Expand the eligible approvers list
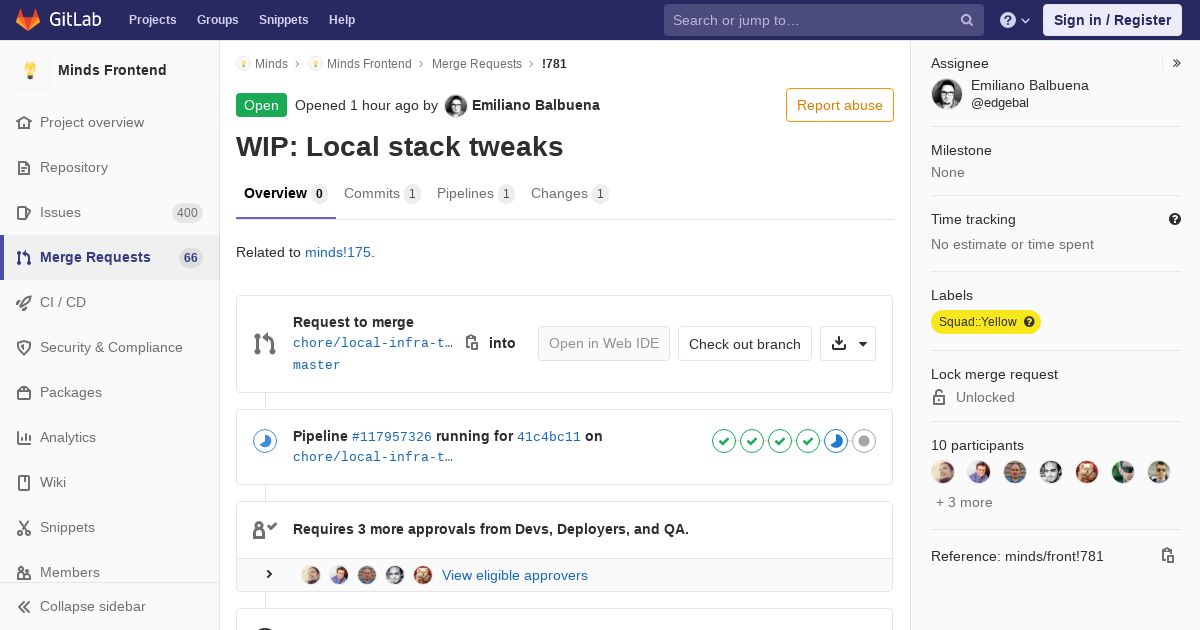The width and height of the screenshot is (1200, 630). pos(269,575)
